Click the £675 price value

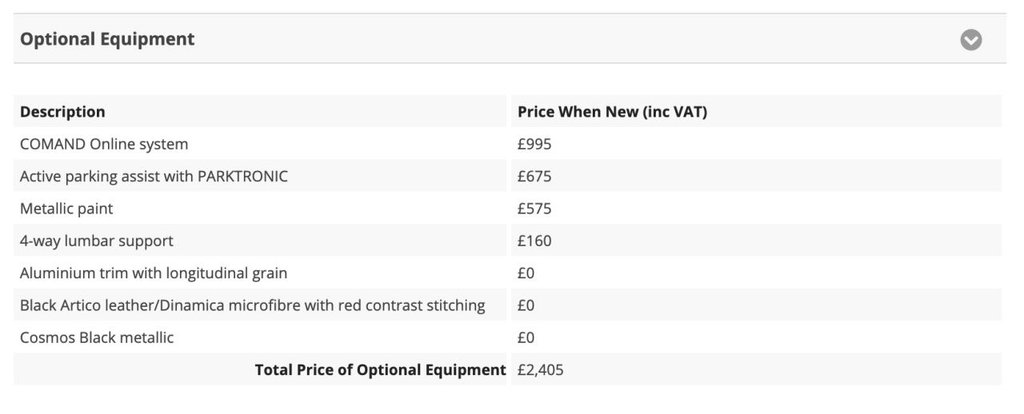(534, 176)
